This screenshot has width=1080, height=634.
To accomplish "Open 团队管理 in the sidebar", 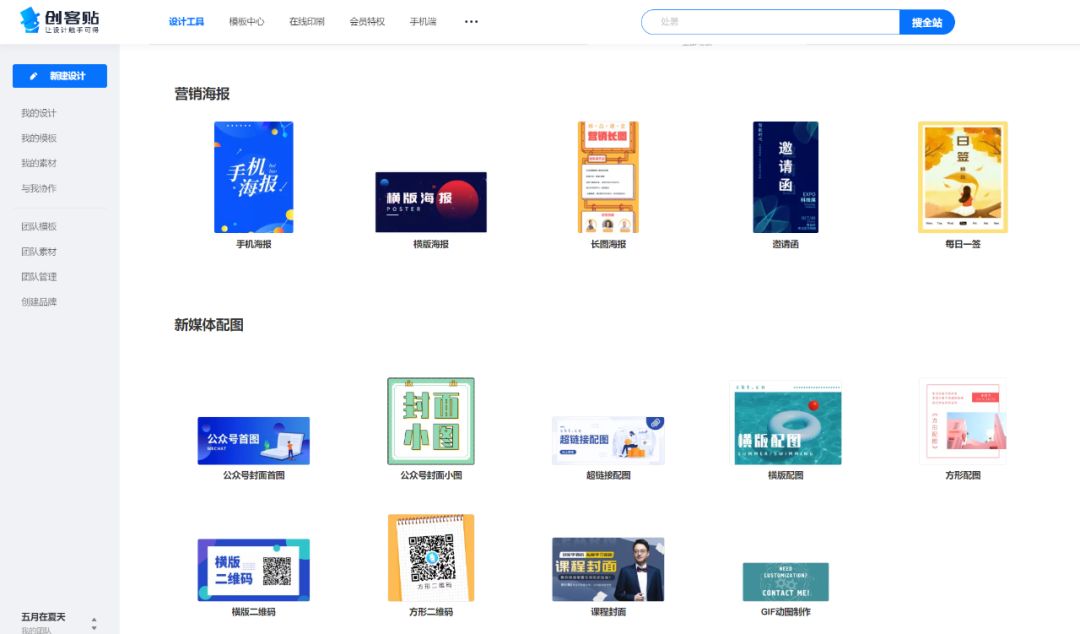I will [x=39, y=276].
